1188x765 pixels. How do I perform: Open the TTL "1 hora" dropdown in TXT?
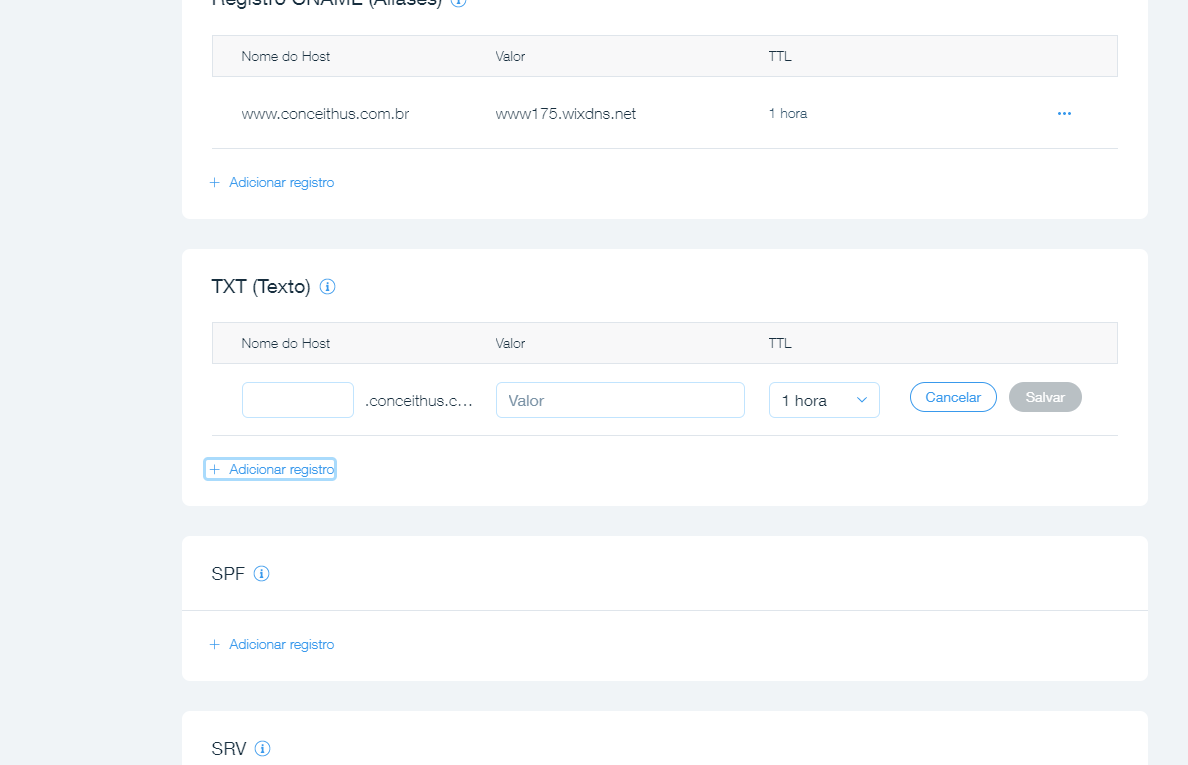[x=823, y=400]
